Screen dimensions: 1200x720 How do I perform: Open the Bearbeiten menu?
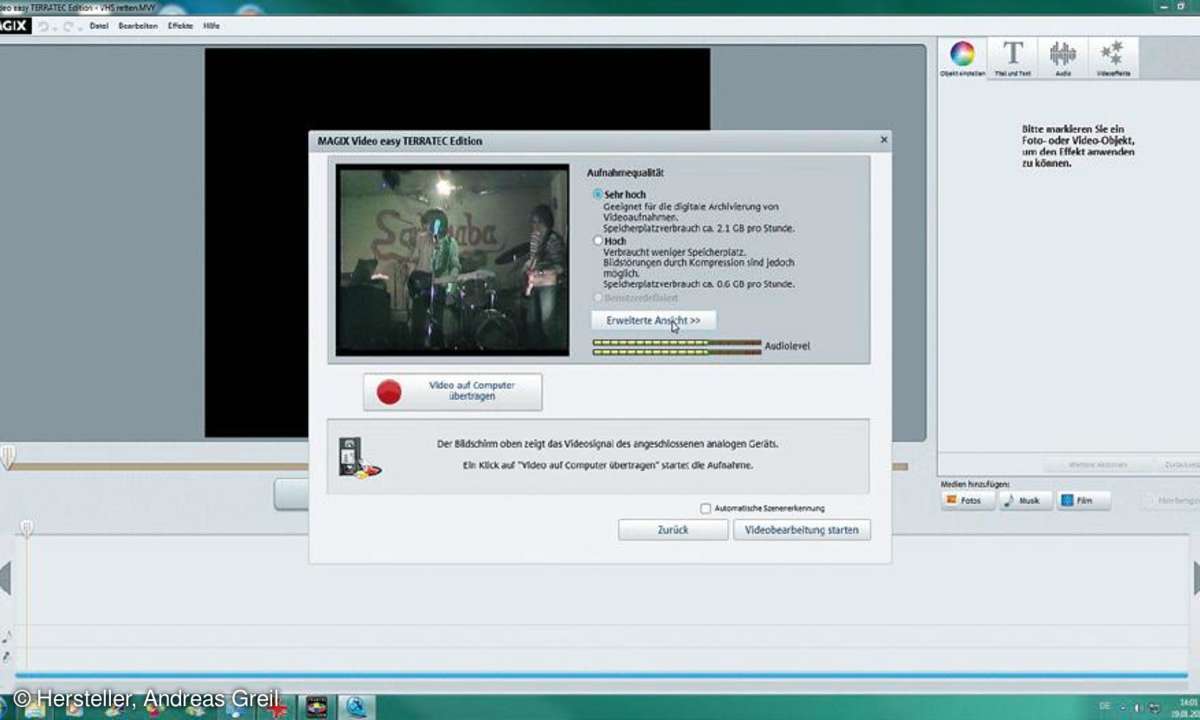click(x=138, y=26)
